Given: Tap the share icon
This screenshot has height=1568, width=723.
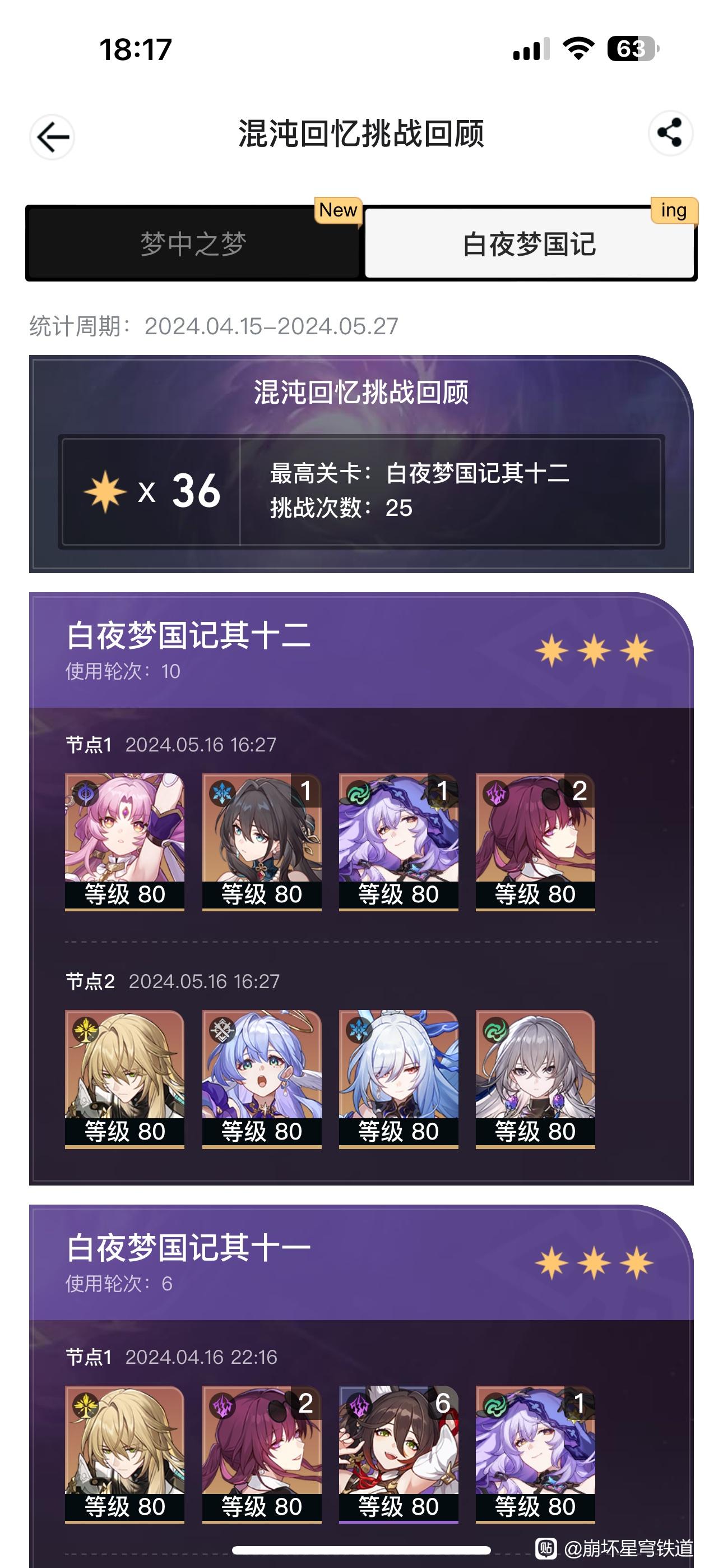Looking at the screenshot, I should [x=671, y=133].
